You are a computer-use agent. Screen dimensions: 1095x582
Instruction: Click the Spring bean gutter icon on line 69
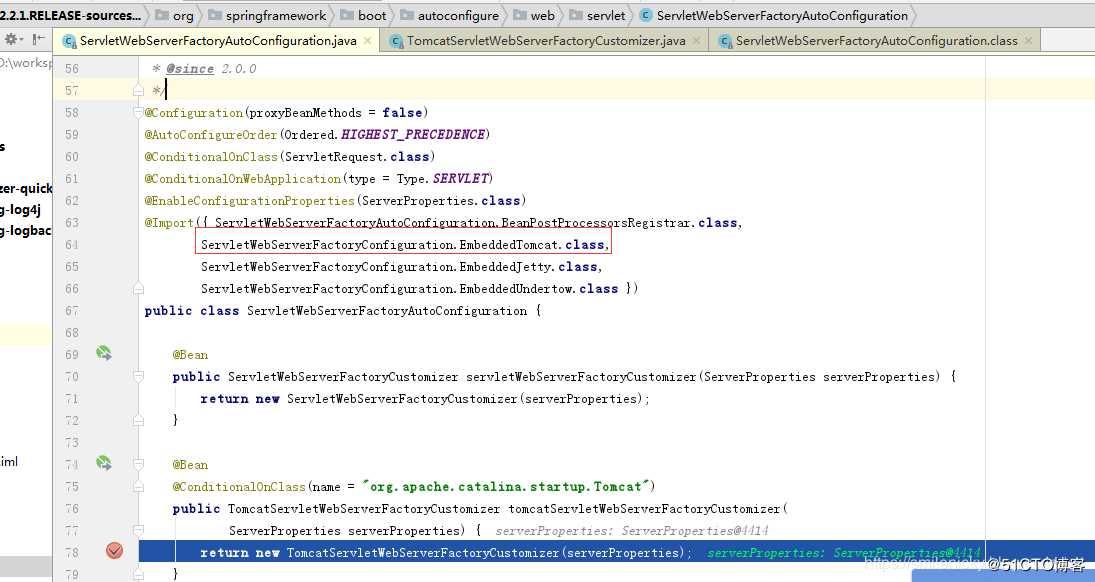pos(104,353)
